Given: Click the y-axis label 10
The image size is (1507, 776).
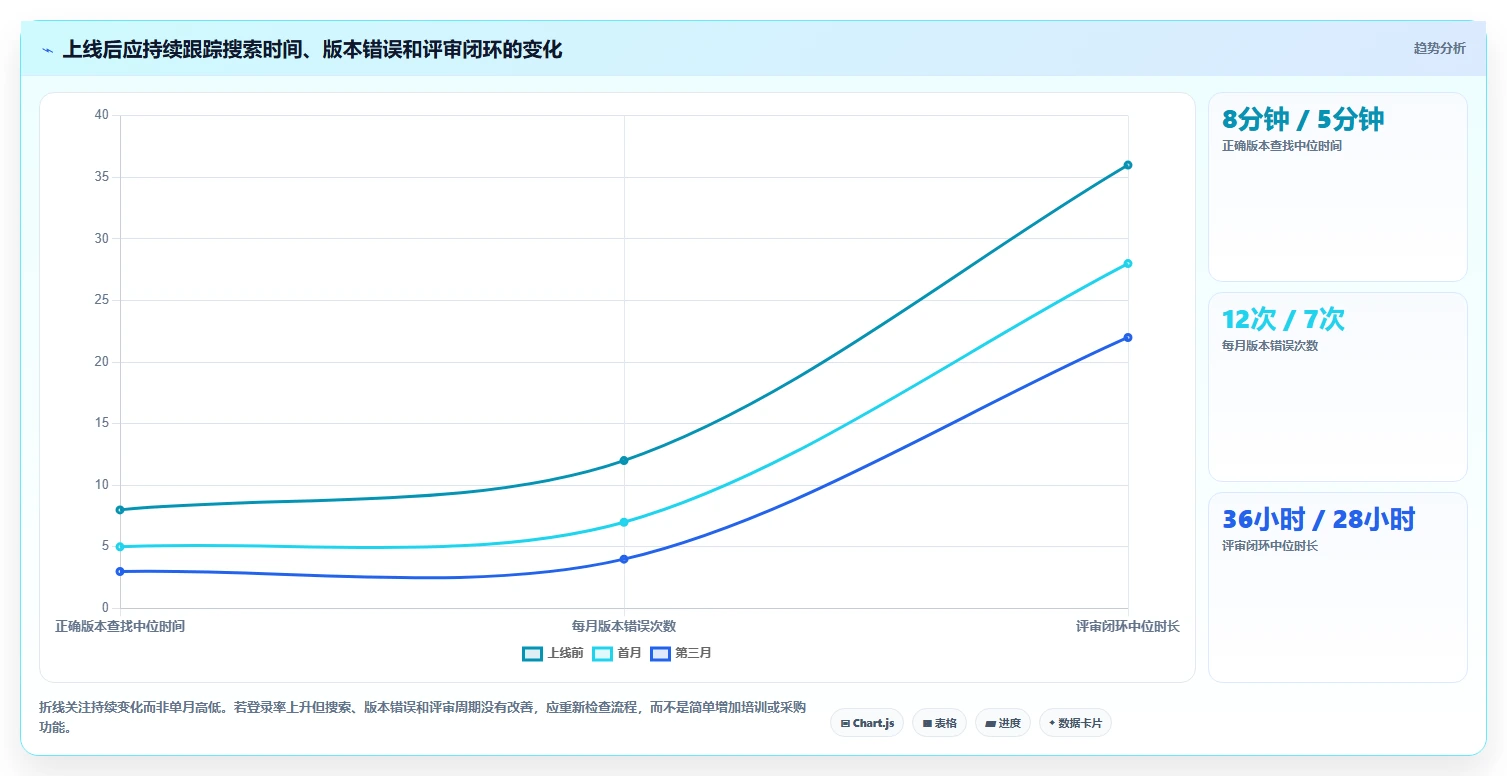Looking at the screenshot, I should pyautogui.click(x=101, y=485).
